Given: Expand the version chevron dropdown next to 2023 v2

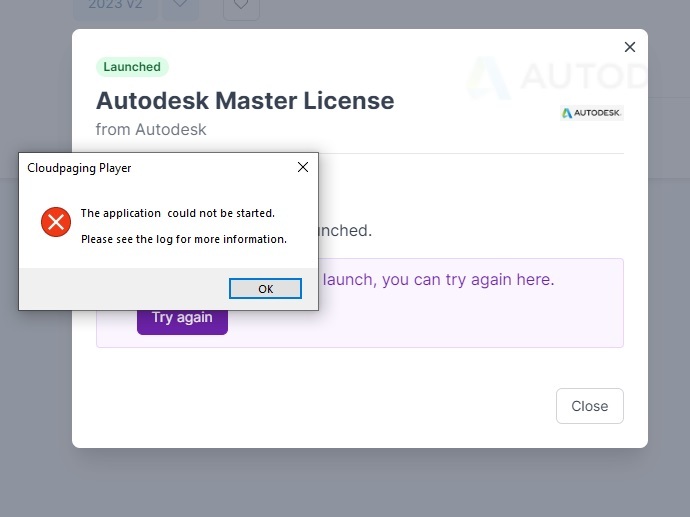Looking at the screenshot, I should click(180, 6).
